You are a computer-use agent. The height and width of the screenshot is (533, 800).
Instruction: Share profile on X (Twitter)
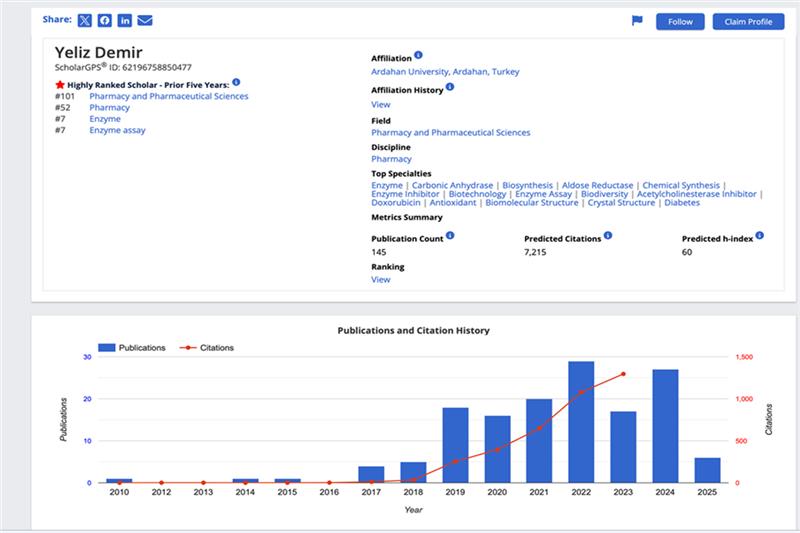point(85,20)
